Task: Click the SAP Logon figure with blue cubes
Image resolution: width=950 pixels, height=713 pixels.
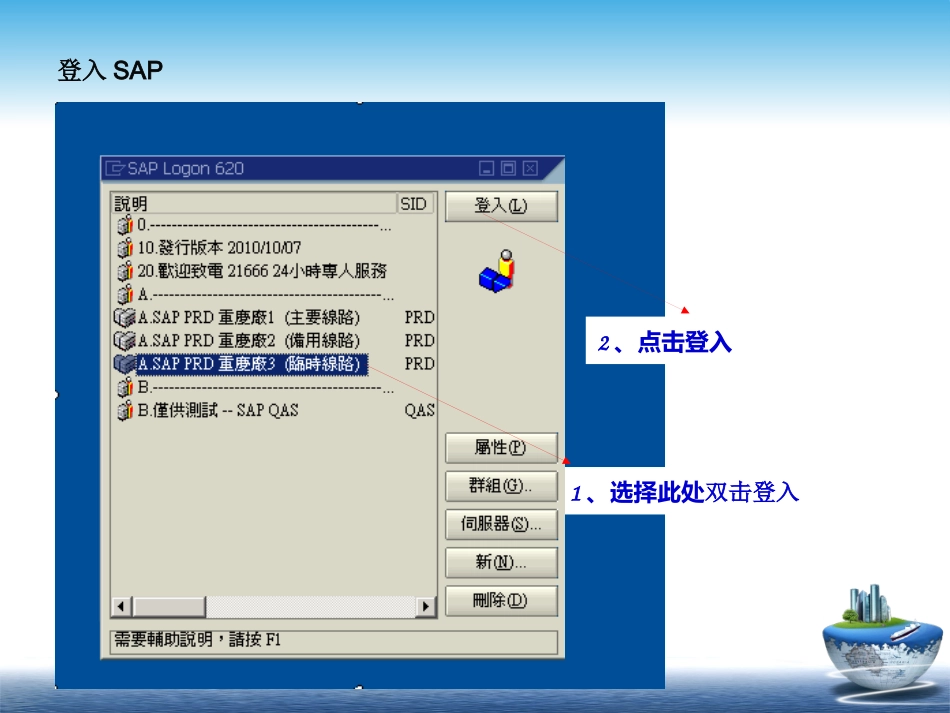Action: [497, 271]
